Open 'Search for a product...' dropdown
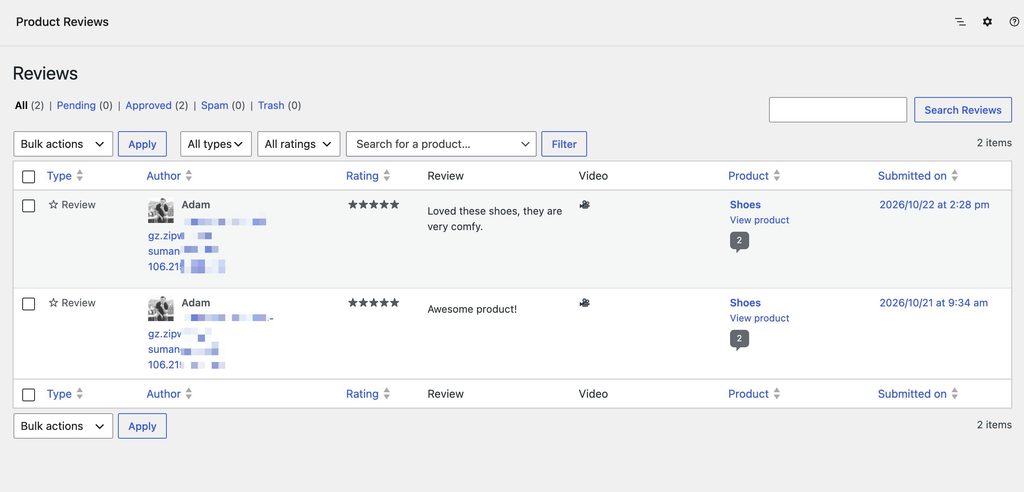Viewport: 1024px width, 492px height. [x=441, y=144]
